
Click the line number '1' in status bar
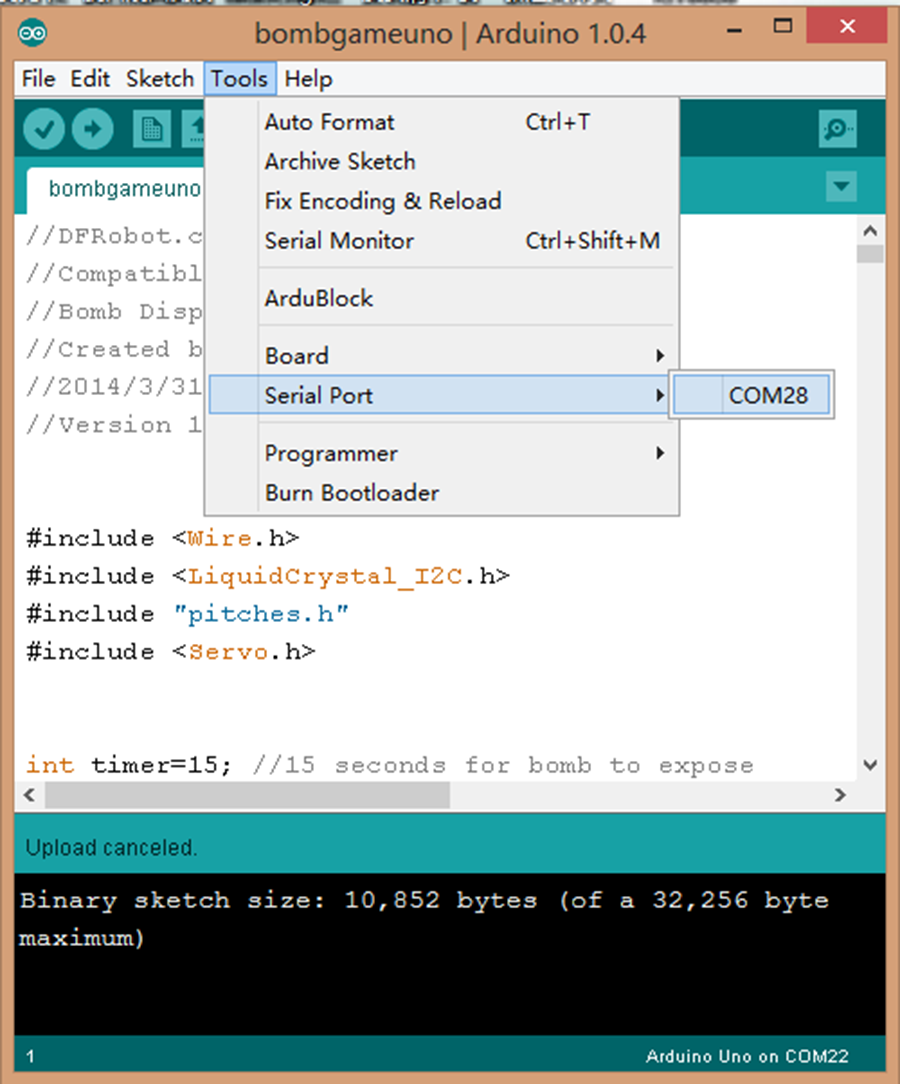[x=30, y=1056]
